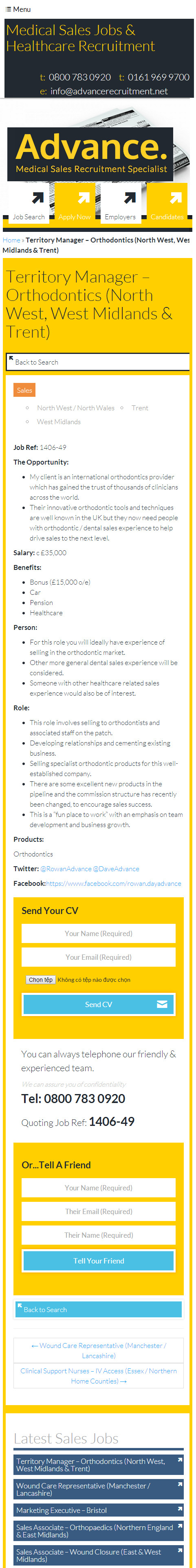The image size is (196, 1568).
Task: Open the @RowanAdvance Twitter link
Action: tap(66, 869)
